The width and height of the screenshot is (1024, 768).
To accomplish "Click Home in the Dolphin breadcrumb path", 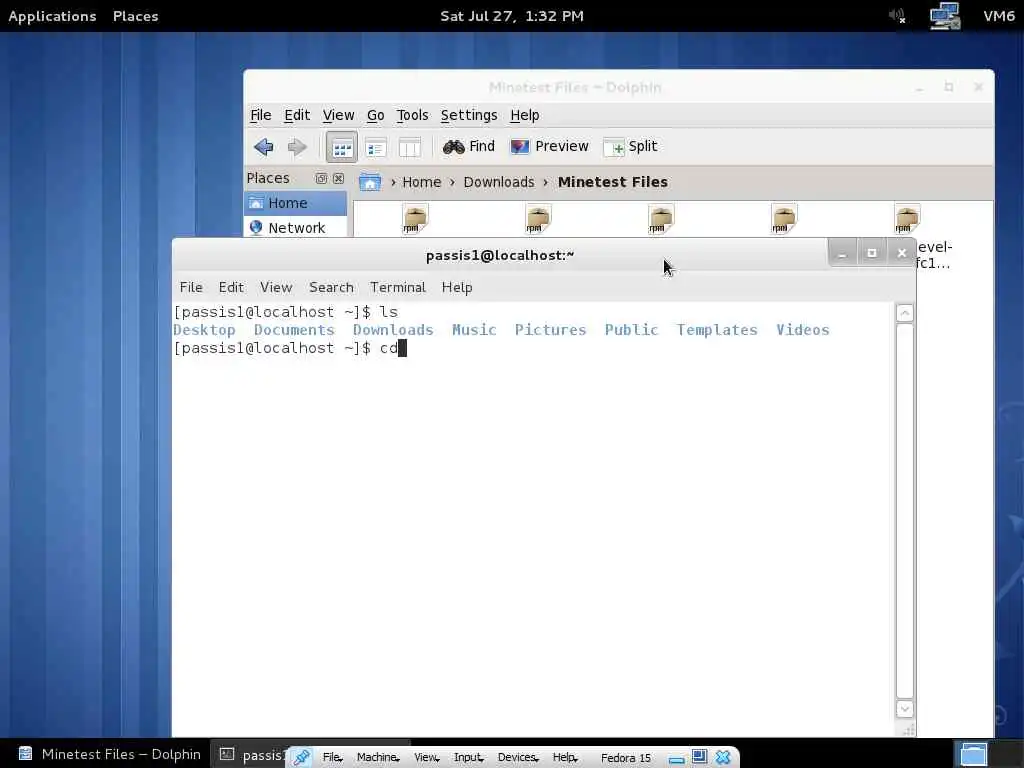I will click(422, 182).
